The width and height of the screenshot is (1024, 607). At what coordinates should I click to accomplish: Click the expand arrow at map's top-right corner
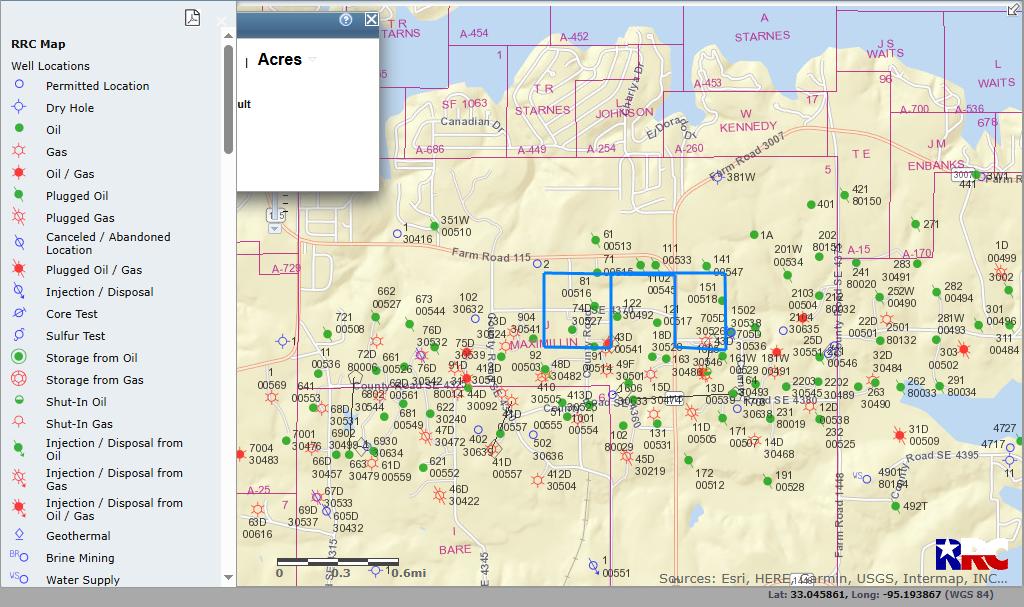[x=1015, y=8]
